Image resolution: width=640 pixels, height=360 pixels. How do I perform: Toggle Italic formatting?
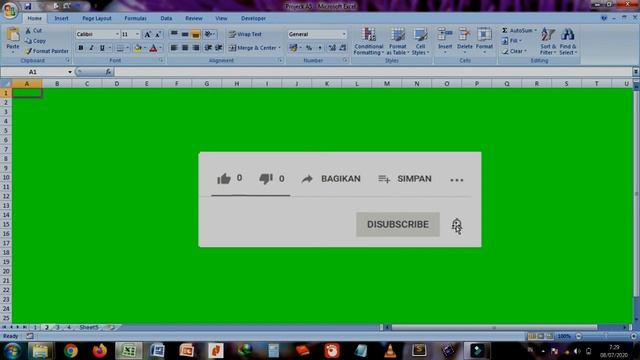coord(91,48)
